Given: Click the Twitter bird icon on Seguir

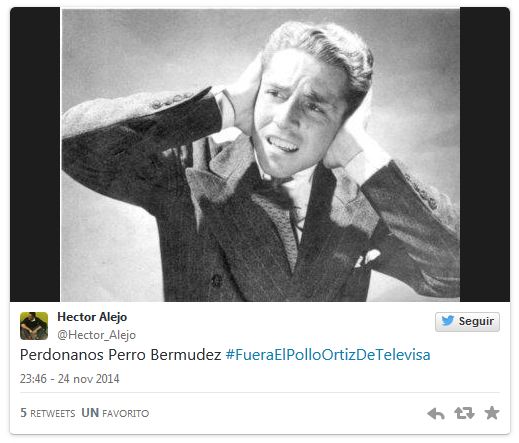Looking at the screenshot, I should pyautogui.click(x=447, y=321).
